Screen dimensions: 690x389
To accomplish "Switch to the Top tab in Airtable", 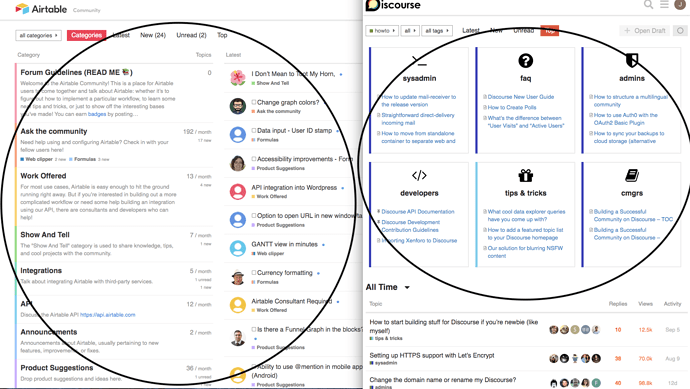I will (x=222, y=35).
